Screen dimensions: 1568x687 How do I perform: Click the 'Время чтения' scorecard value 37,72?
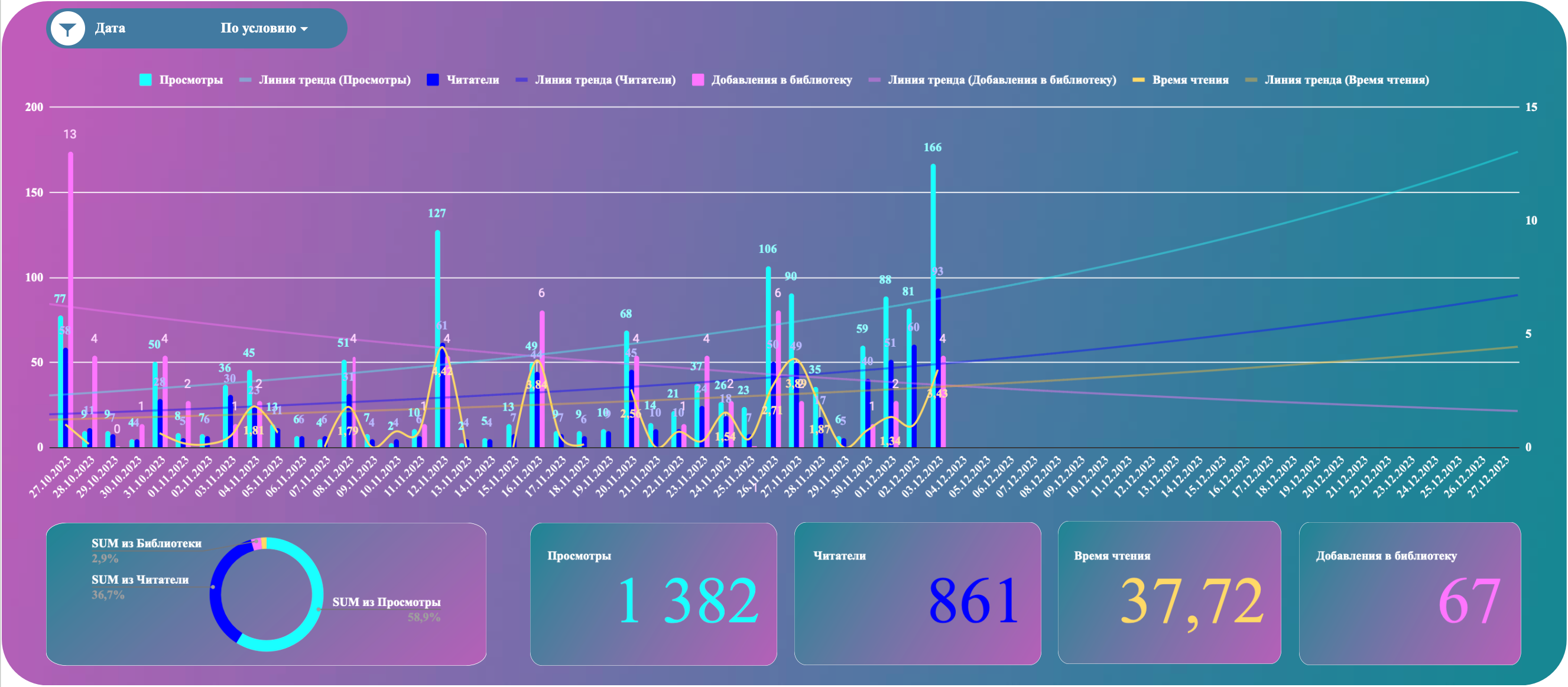tap(1191, 602)
